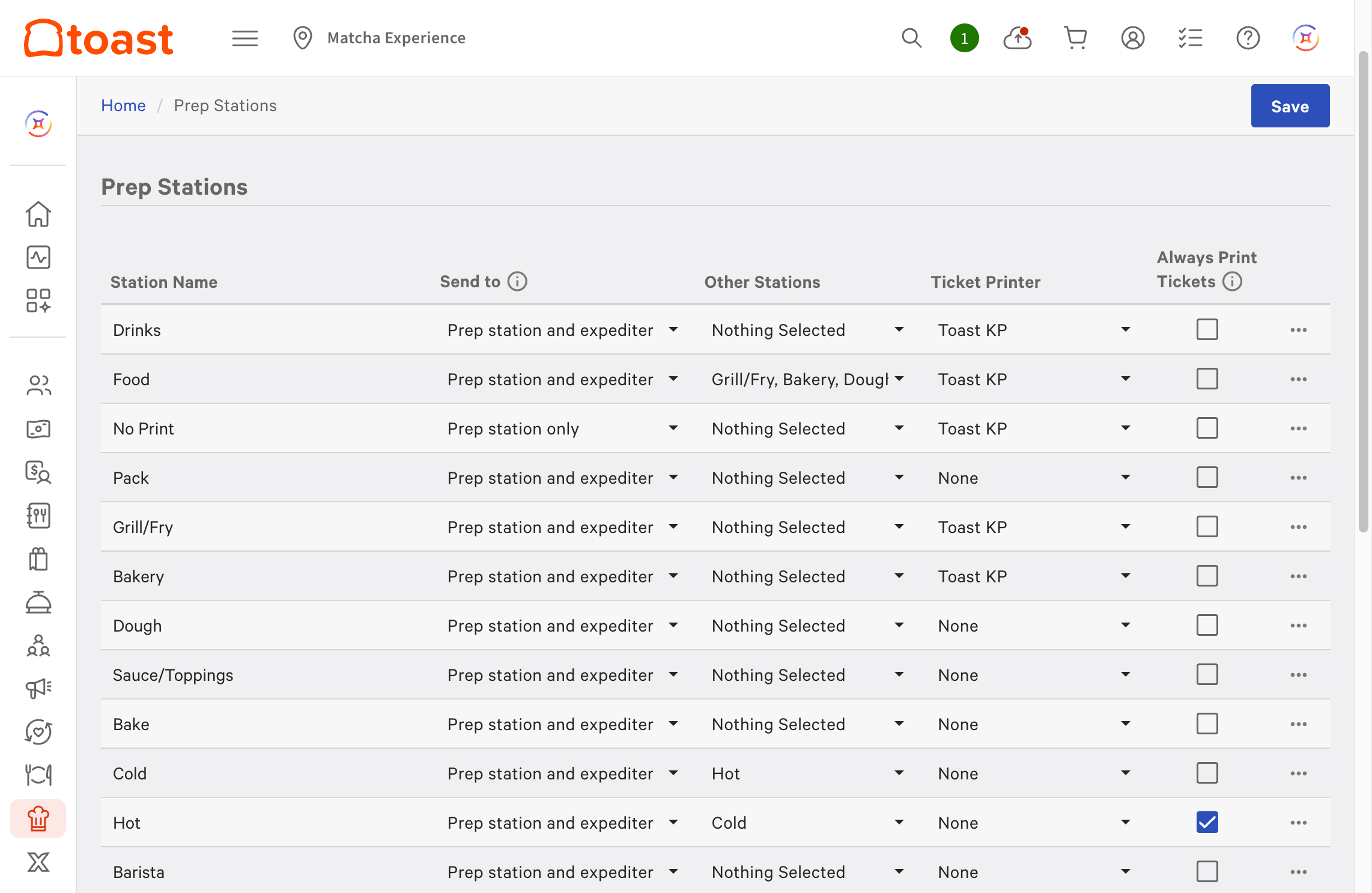Screen dimensions: 1372x893
Task: Open Send to dropdown for Drinks
Action: point(563,330)
